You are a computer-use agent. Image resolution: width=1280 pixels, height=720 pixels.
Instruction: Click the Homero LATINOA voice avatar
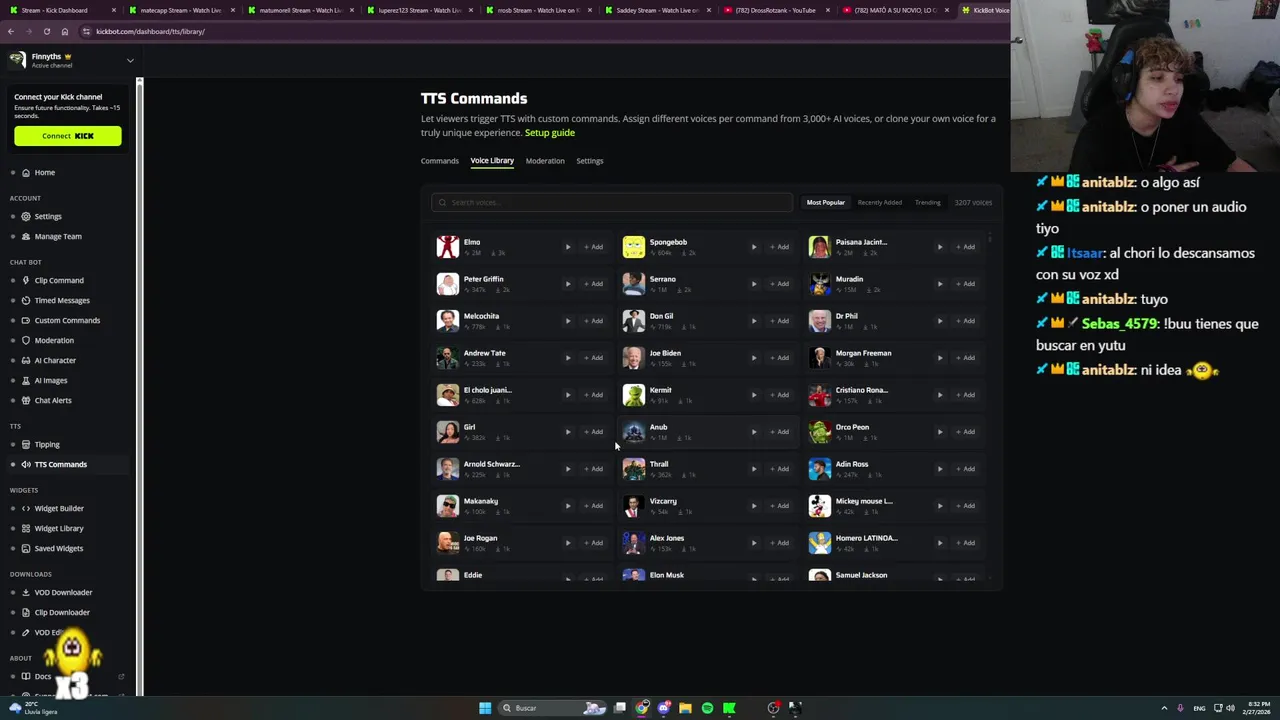(x=820, y=543)
